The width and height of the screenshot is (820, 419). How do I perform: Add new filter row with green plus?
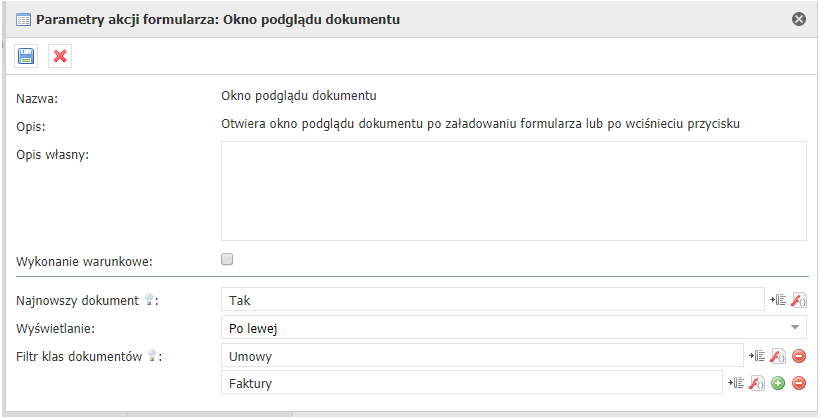pyautogui.click(x=778, y=383)
